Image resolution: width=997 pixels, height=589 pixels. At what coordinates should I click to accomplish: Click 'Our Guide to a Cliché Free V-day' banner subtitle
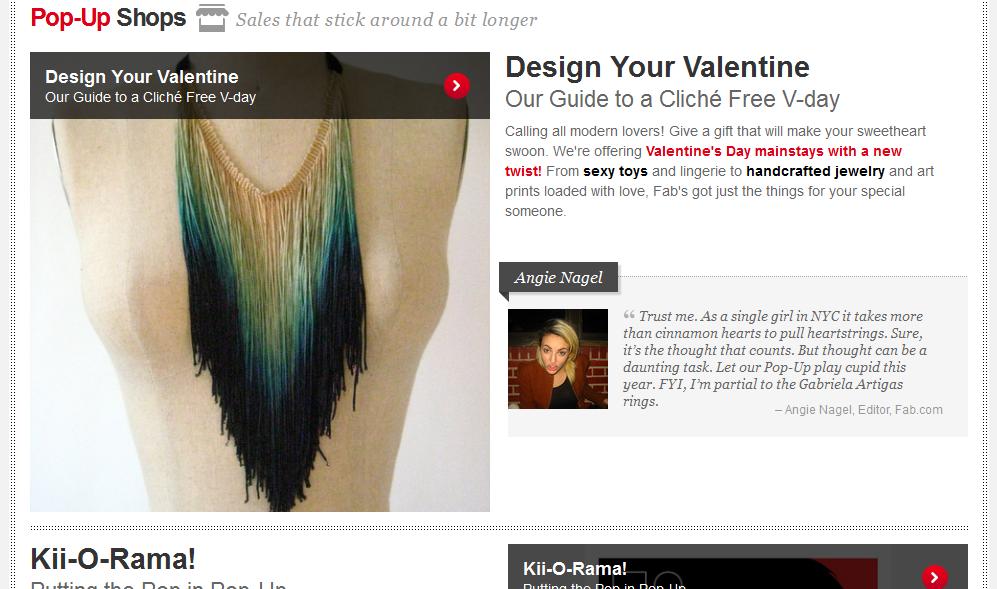point(150,97)
